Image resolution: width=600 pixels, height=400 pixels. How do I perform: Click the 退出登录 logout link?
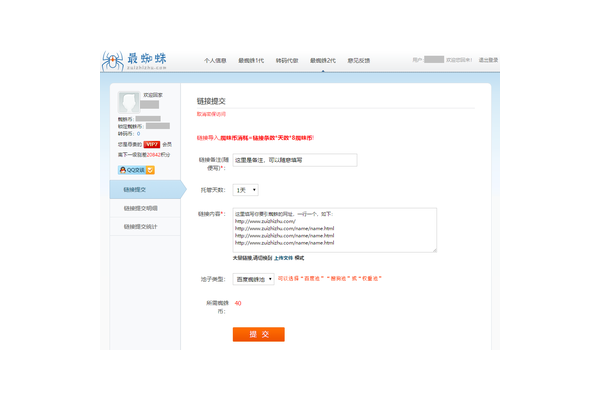click(488, 60)
